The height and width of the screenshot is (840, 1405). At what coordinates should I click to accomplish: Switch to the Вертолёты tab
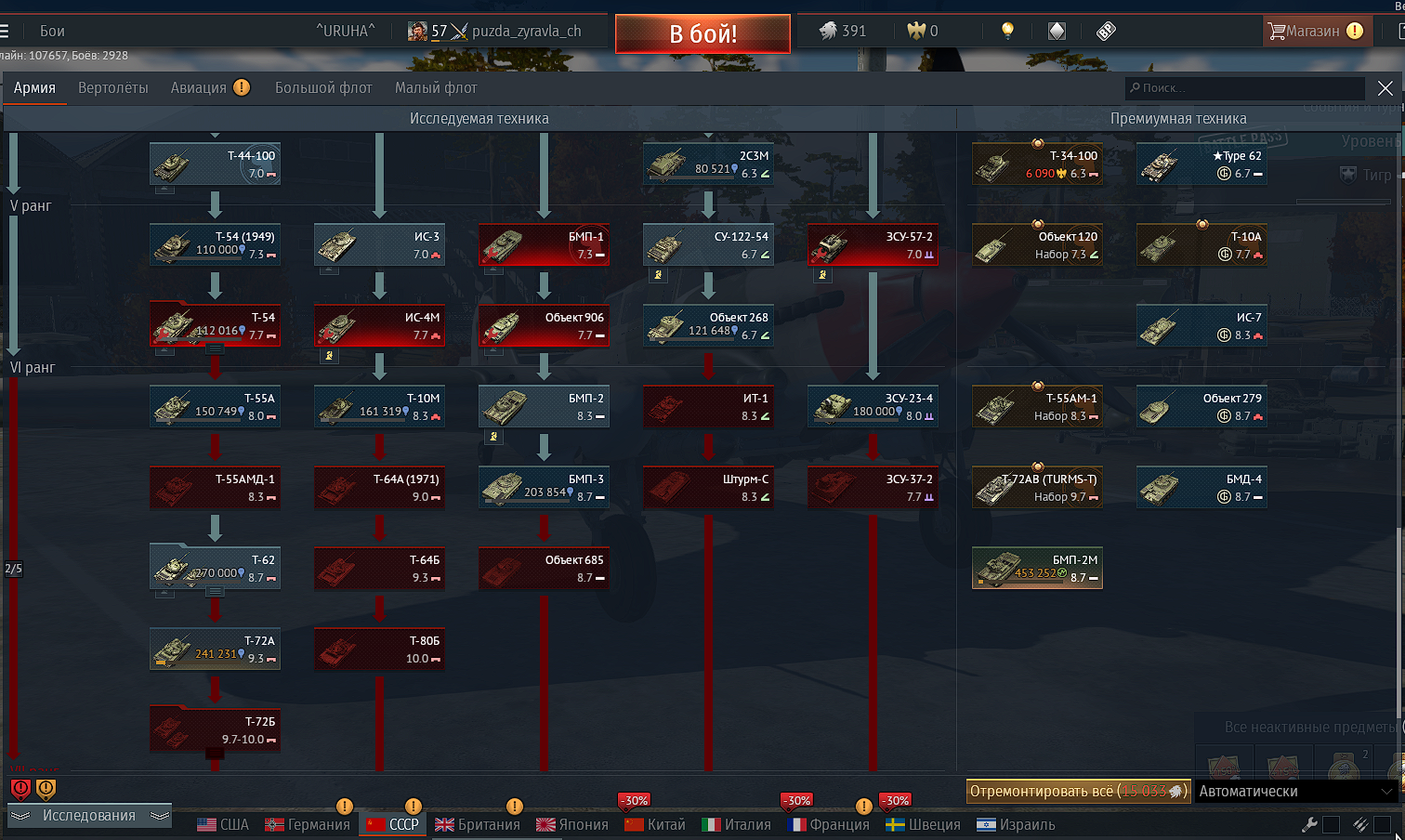click(113, 87)
